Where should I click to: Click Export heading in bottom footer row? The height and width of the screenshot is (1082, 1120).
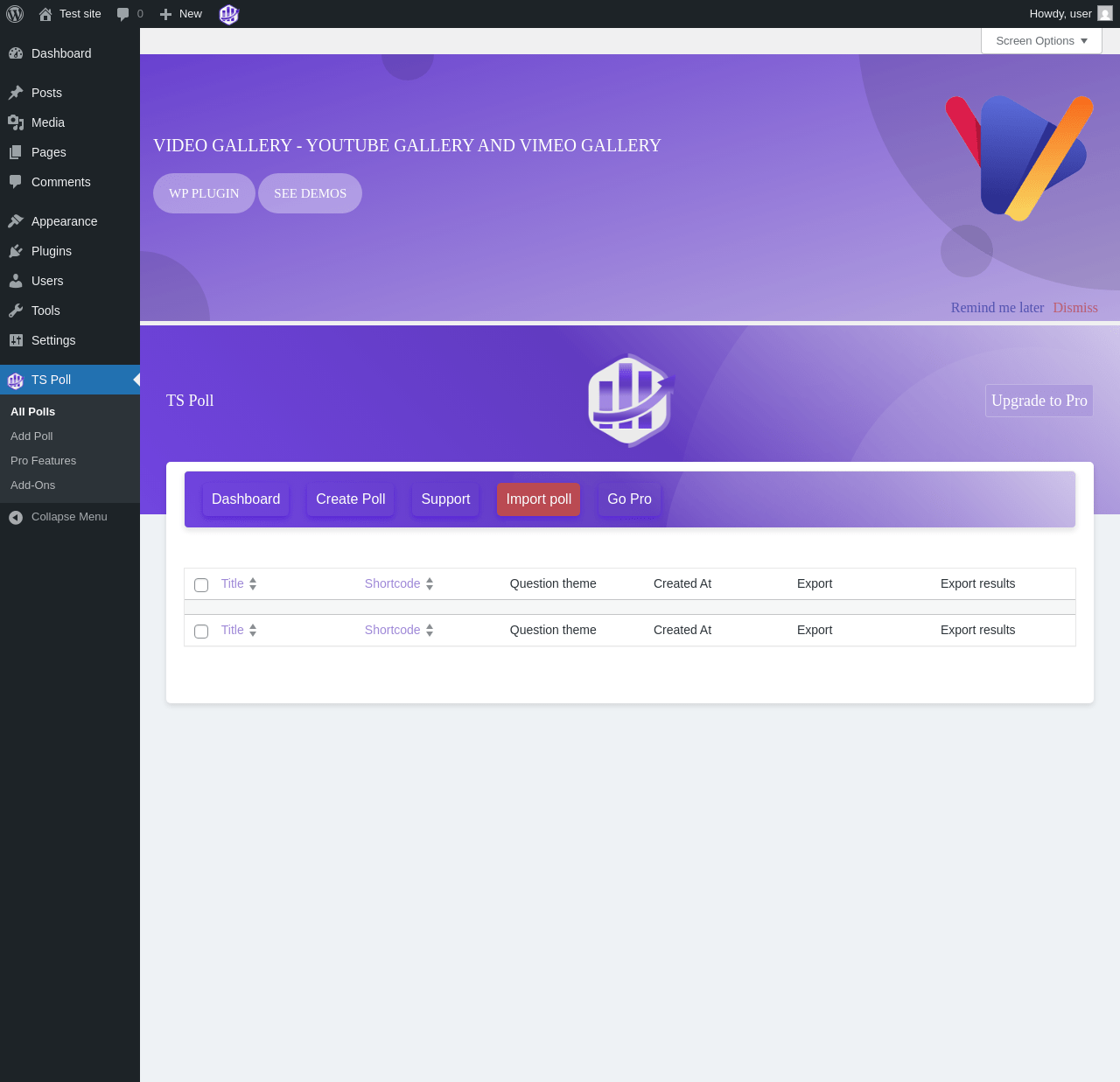click(815, 630)
